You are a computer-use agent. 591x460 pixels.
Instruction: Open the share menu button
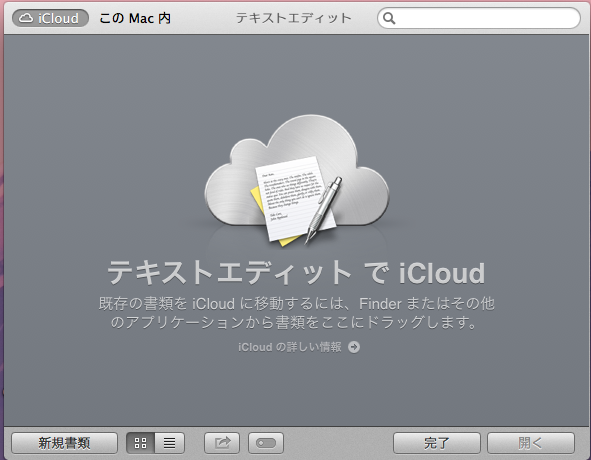click(222, 443)
